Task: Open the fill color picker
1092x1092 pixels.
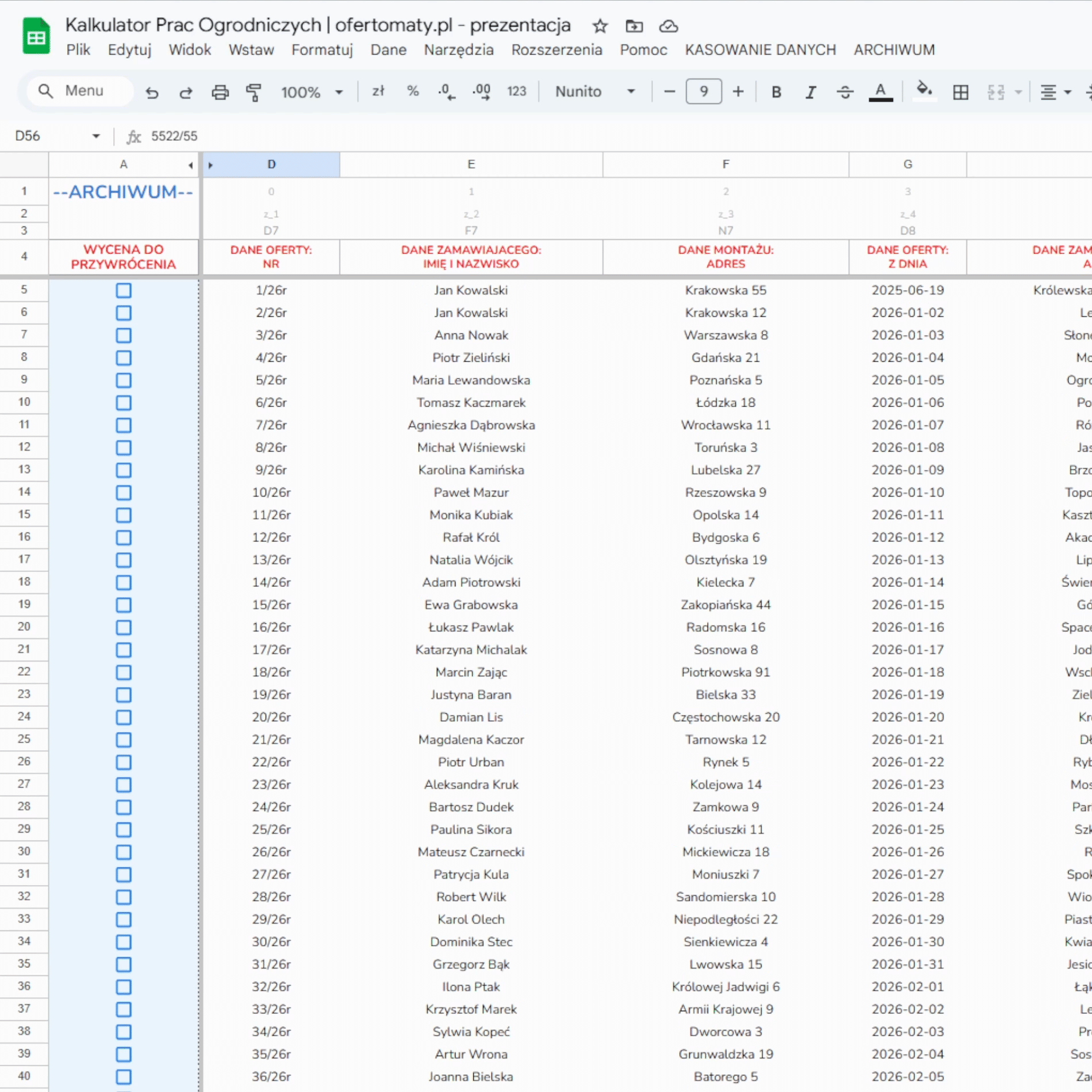Action: coord(924,91)
